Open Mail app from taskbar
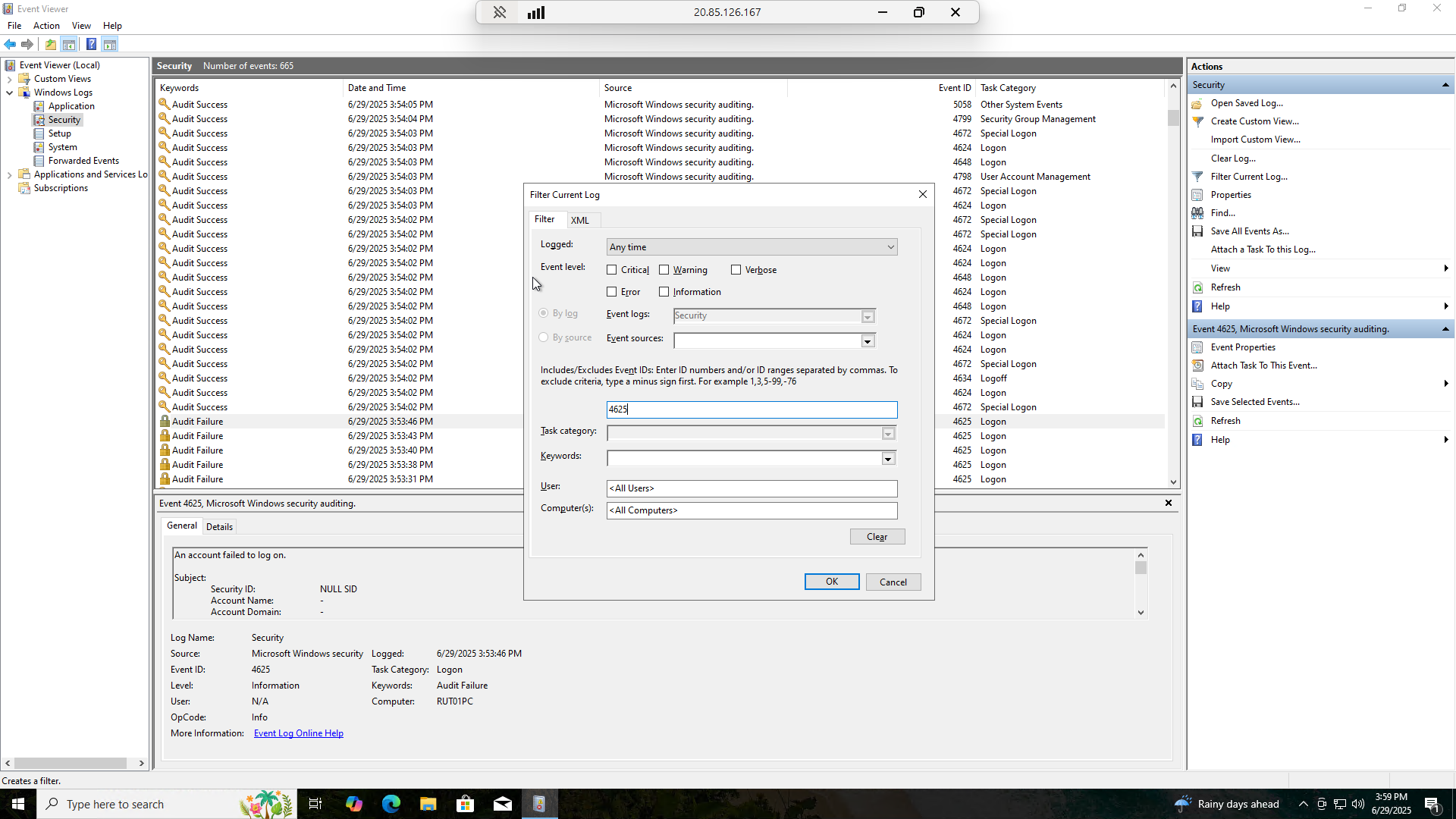This screenshot has width=1456, height=819. pos(502,804)
